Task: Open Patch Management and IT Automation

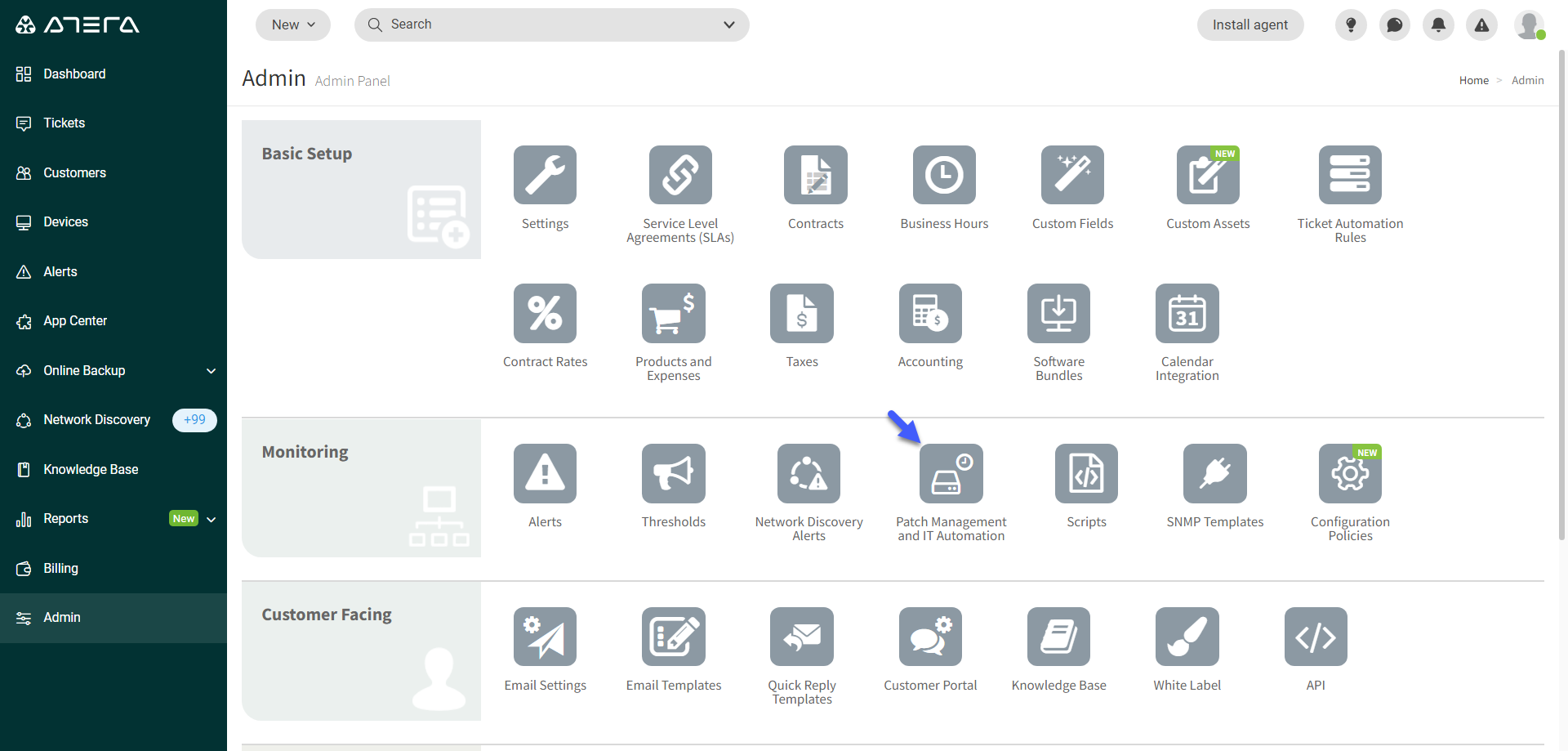Action: [x=951, y=474]
